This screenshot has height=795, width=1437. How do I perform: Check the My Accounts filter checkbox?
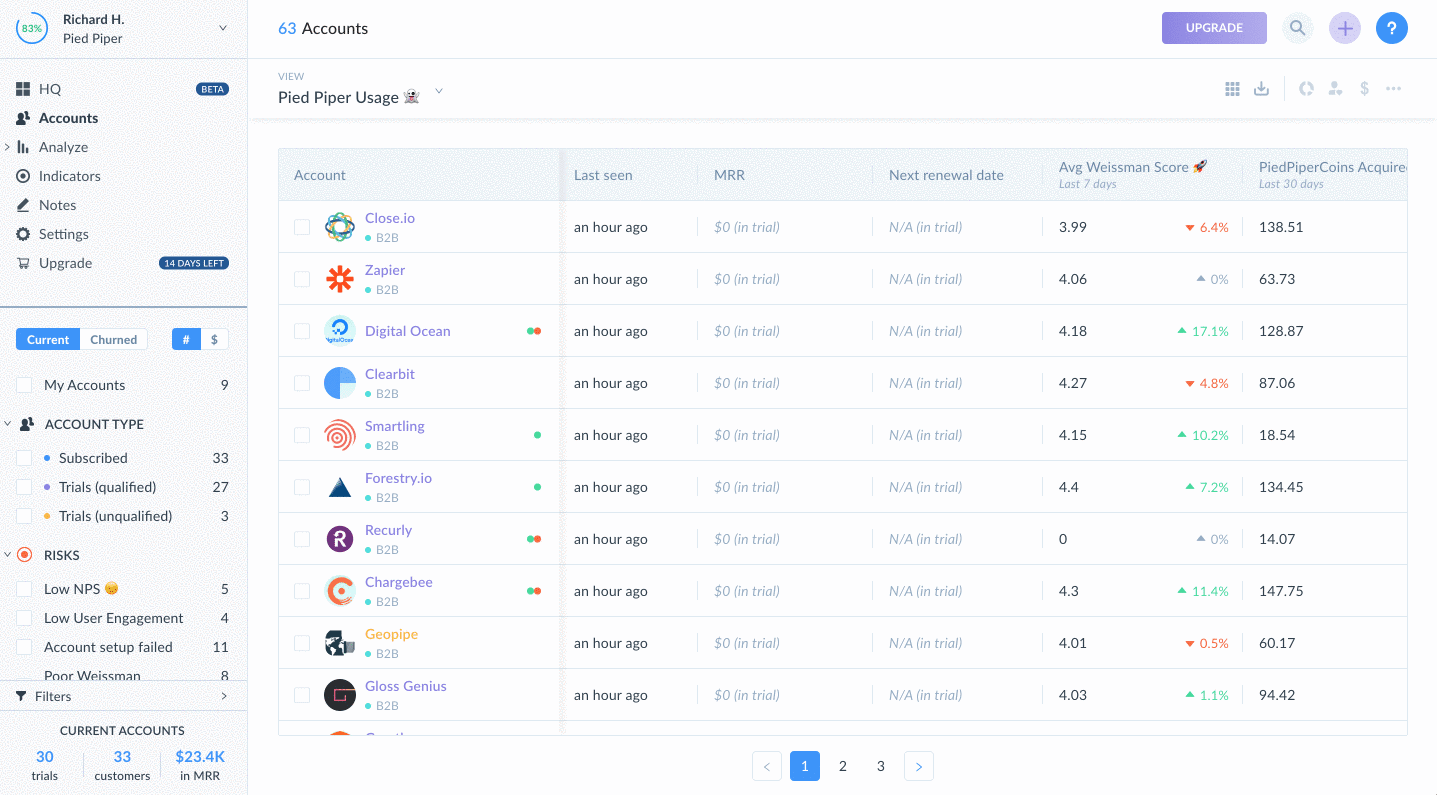(x=24, y=385)
